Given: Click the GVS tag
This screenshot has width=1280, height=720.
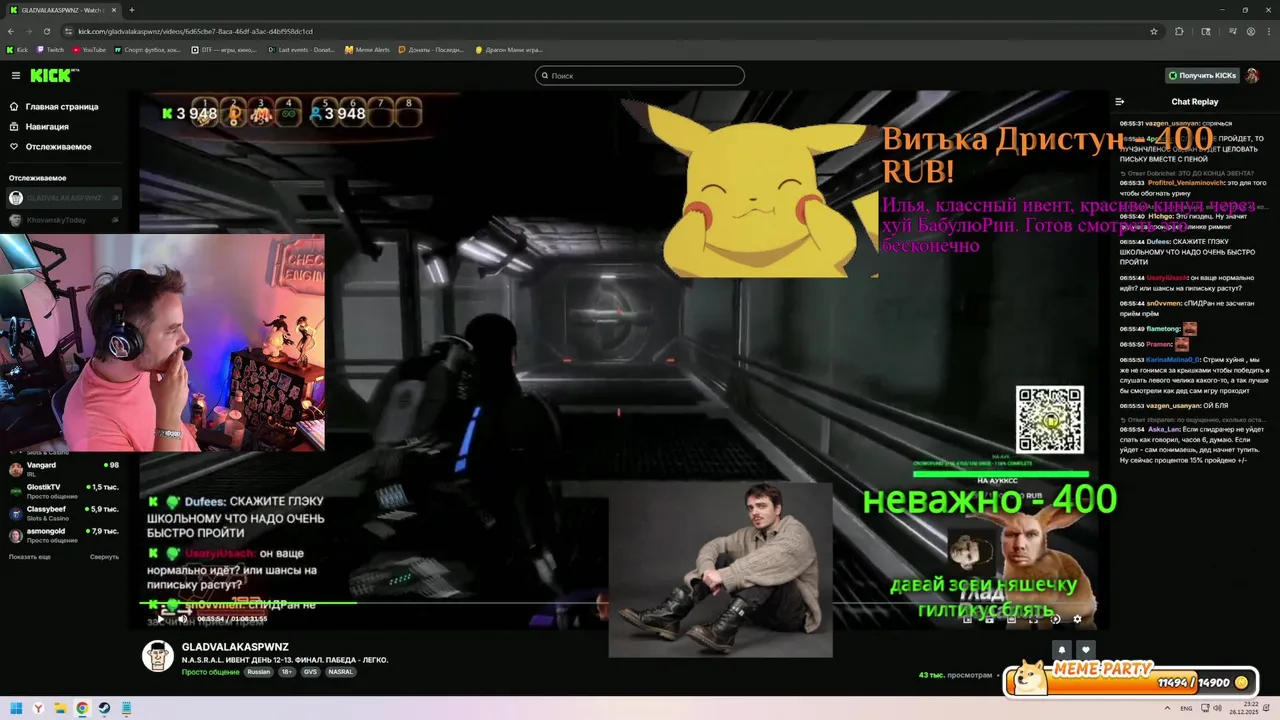Looking at the screenshot, I should click(x=310, y=672).
